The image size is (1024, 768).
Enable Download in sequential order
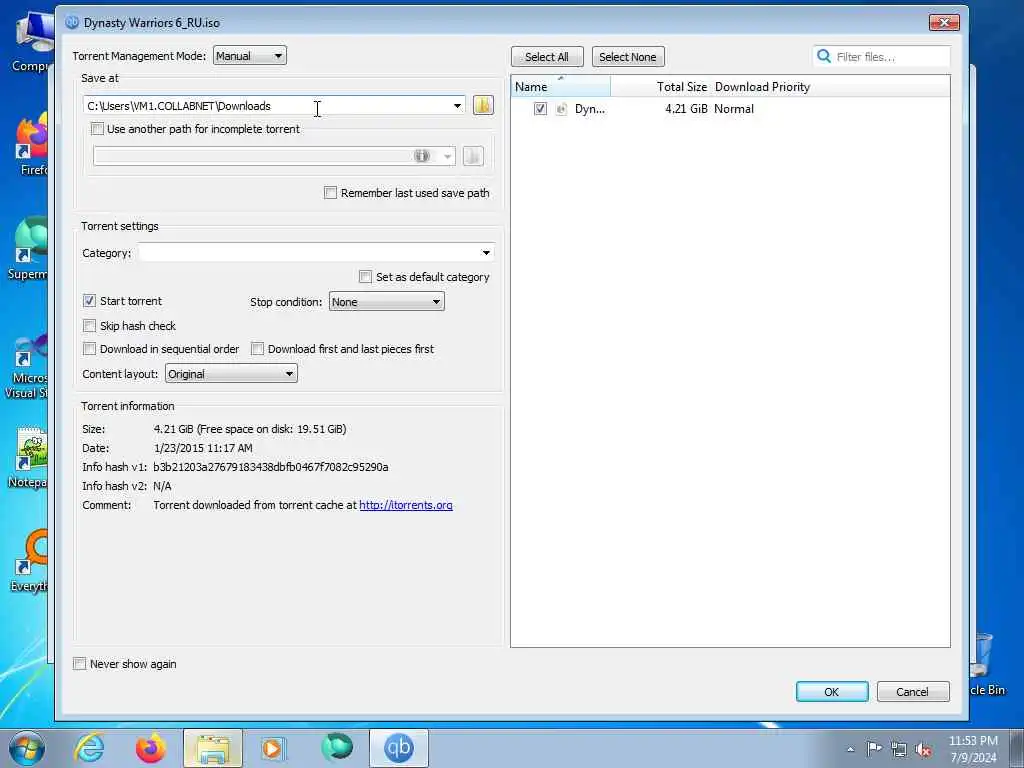point(89,349)
